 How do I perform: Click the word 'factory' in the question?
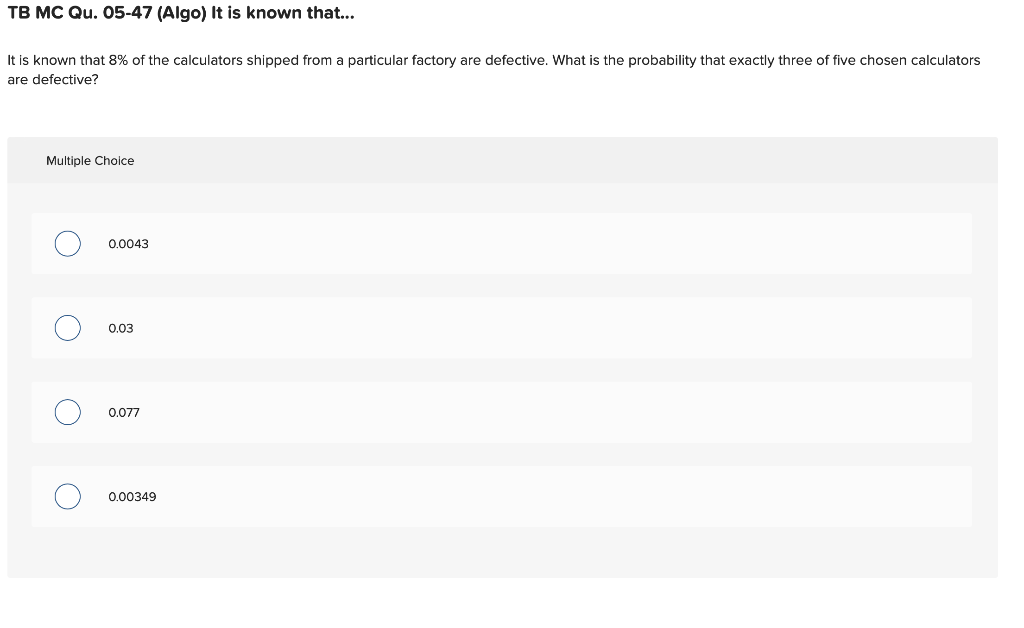click(x=434, y=61)
